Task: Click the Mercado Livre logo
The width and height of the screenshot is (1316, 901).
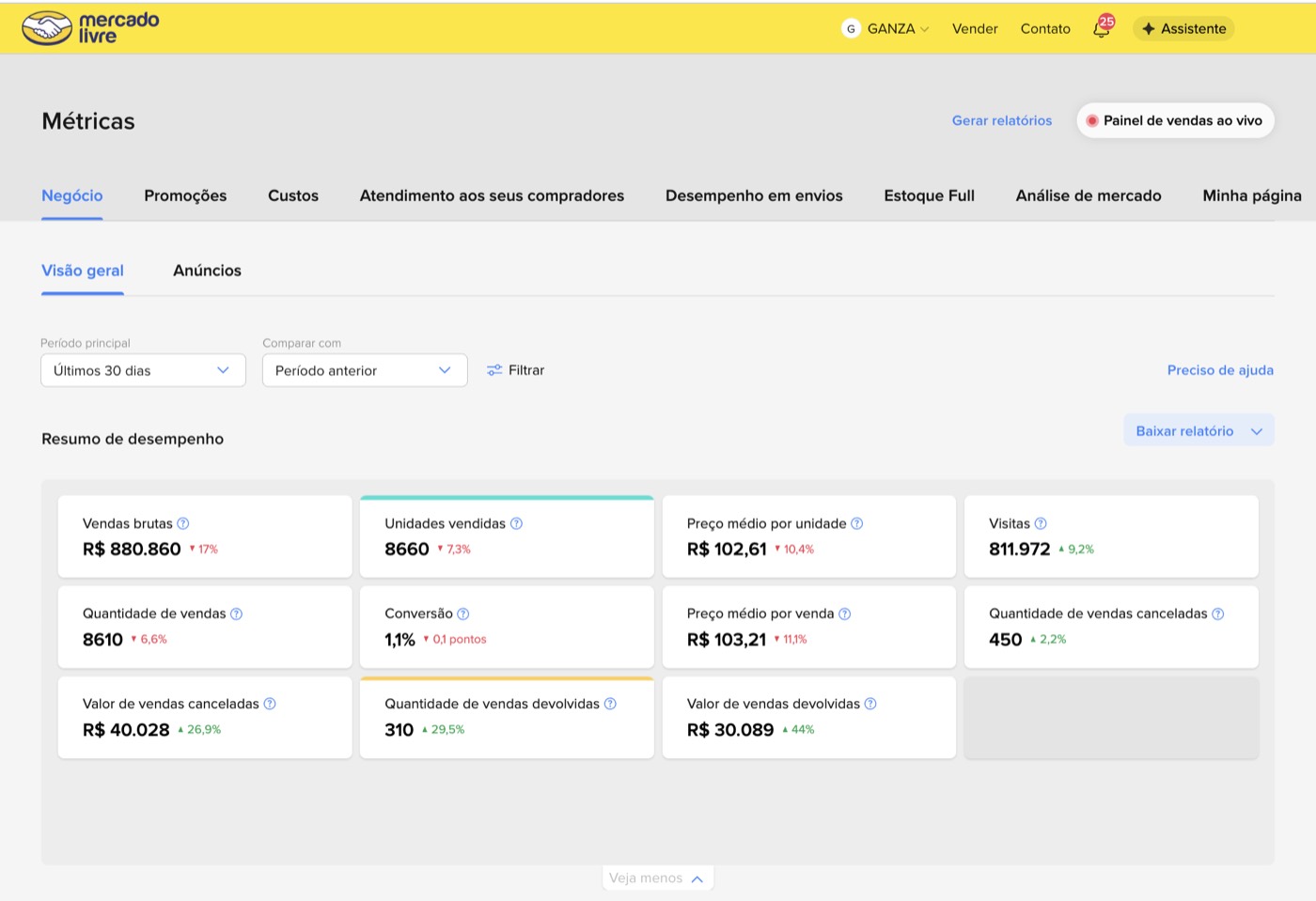Action: (x=90, y=27)
